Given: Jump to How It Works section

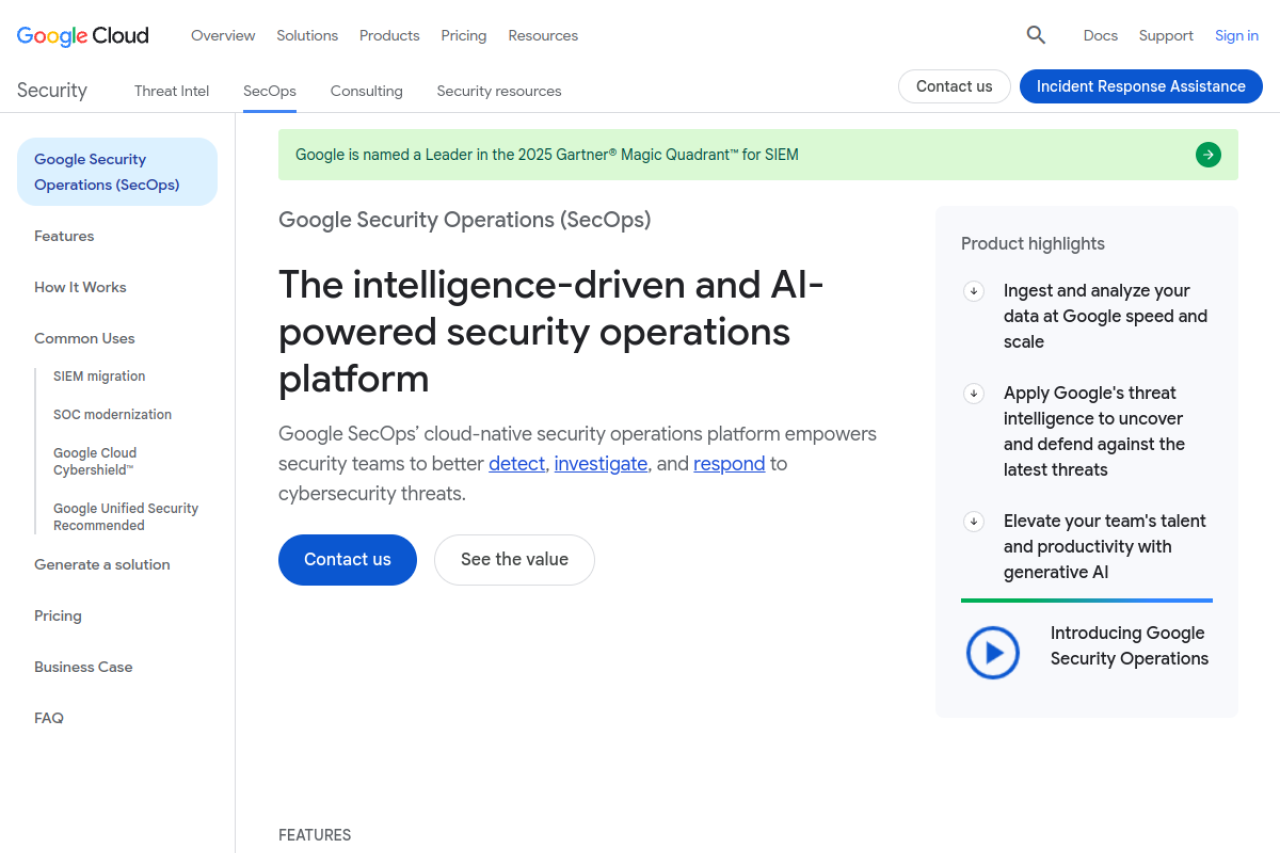Looking at the screenshot, I should [80, 287].
